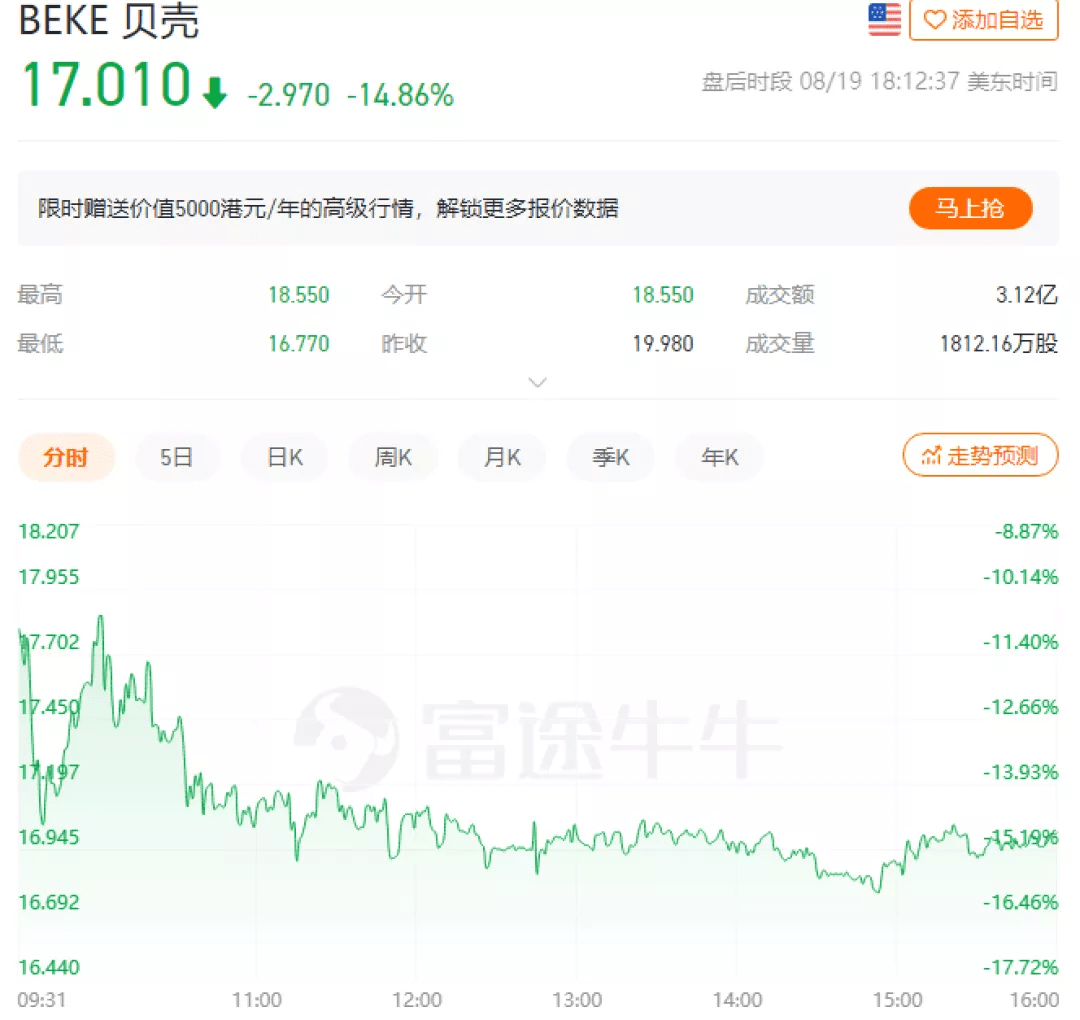Click the 09:31 time axis label
Viewport: 1080px width, 1020px height.
click(42, 999)
